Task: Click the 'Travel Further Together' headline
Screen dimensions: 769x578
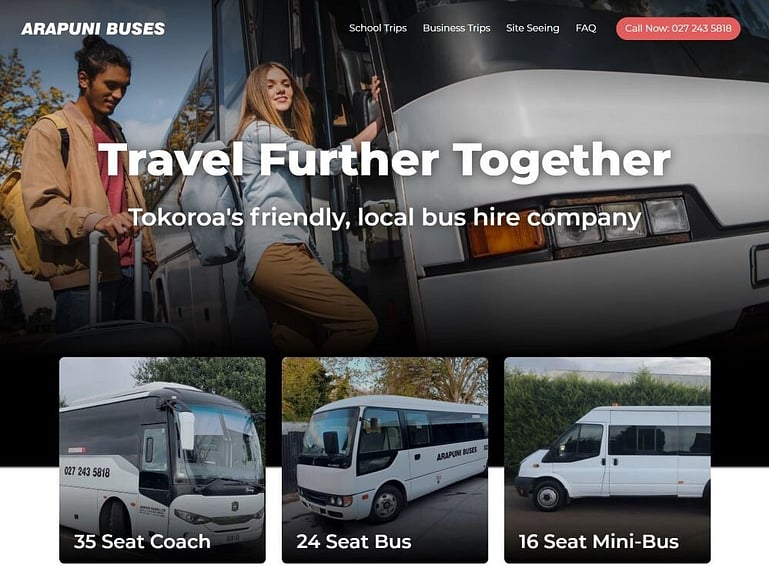Action: tap(384, 159)
